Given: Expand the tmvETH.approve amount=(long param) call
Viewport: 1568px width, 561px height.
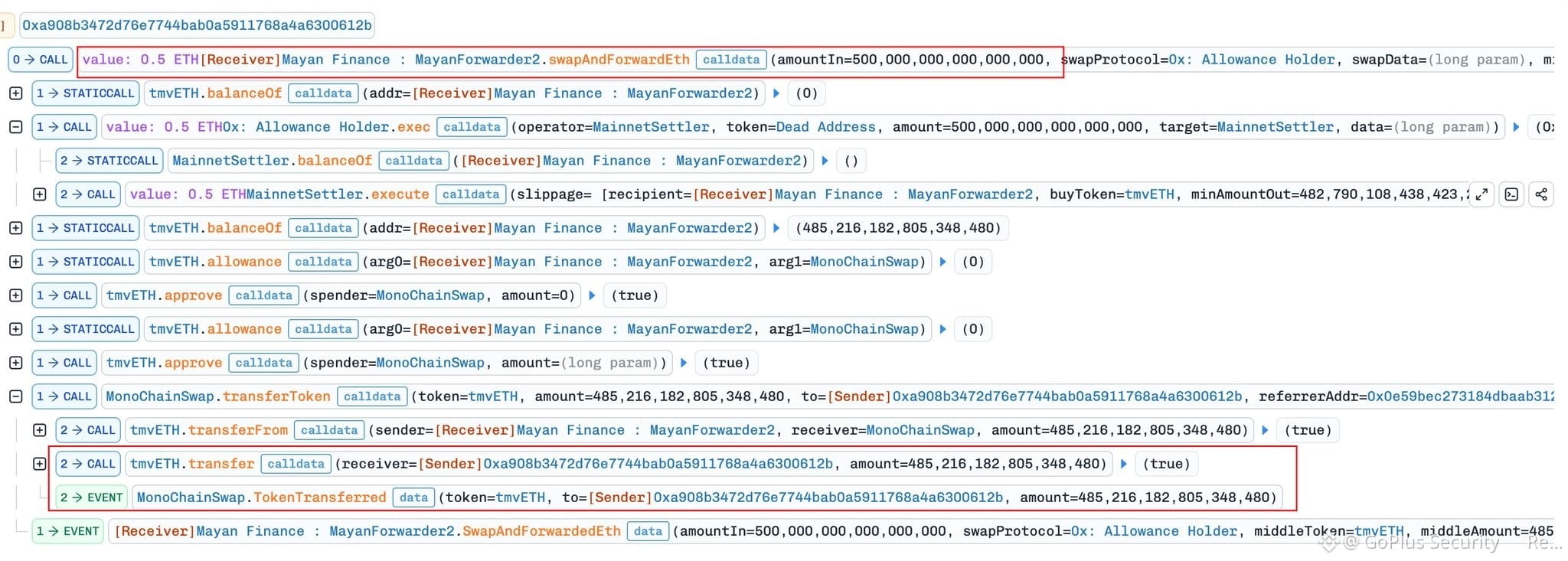Looking at the screenshot, I should pyautogui.click(x=15, y=363).
